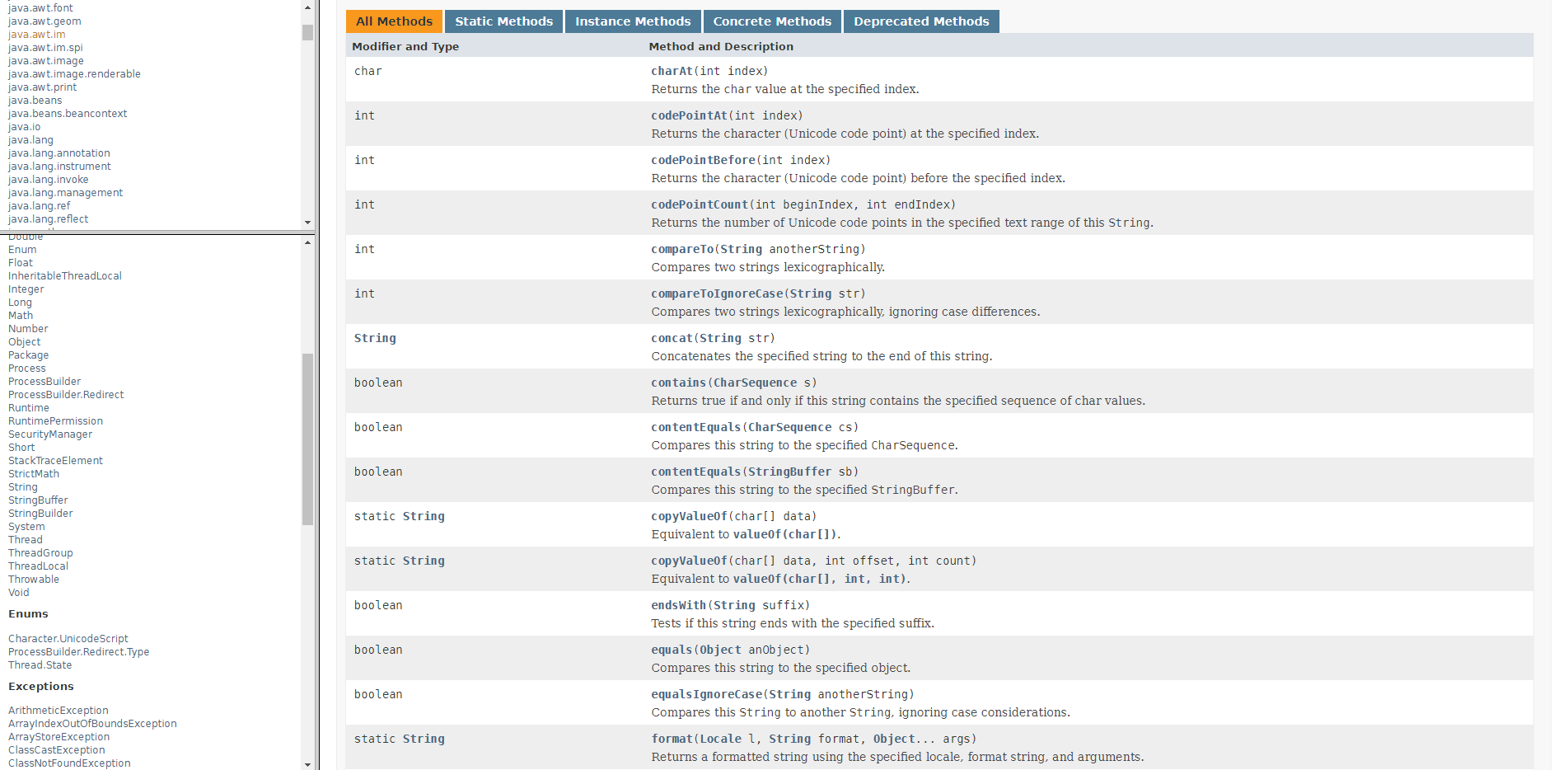This screenshot has width=1568, height=770.
Task: Select java.lang.annotation package
Action: [59, 153]
